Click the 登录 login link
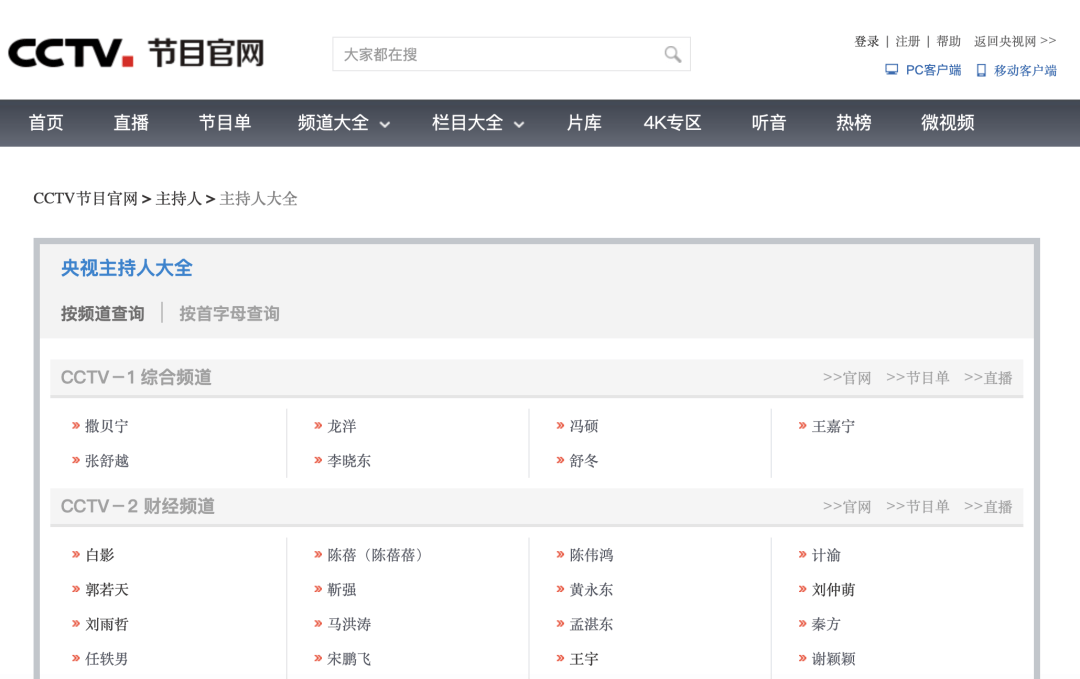1080x679 pixels. tap(866, 41)
